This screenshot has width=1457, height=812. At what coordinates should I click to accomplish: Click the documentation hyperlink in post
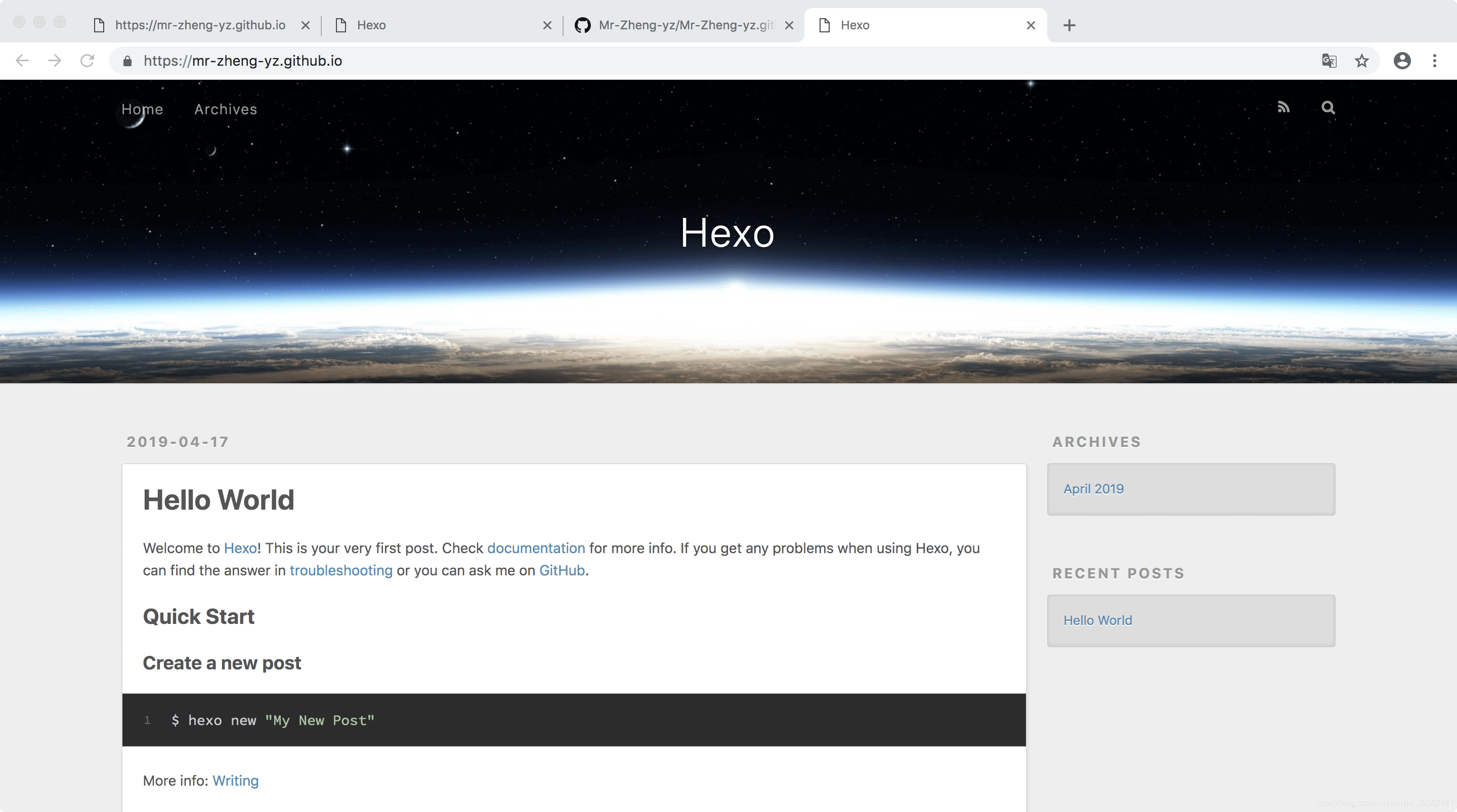pos(536,548)
